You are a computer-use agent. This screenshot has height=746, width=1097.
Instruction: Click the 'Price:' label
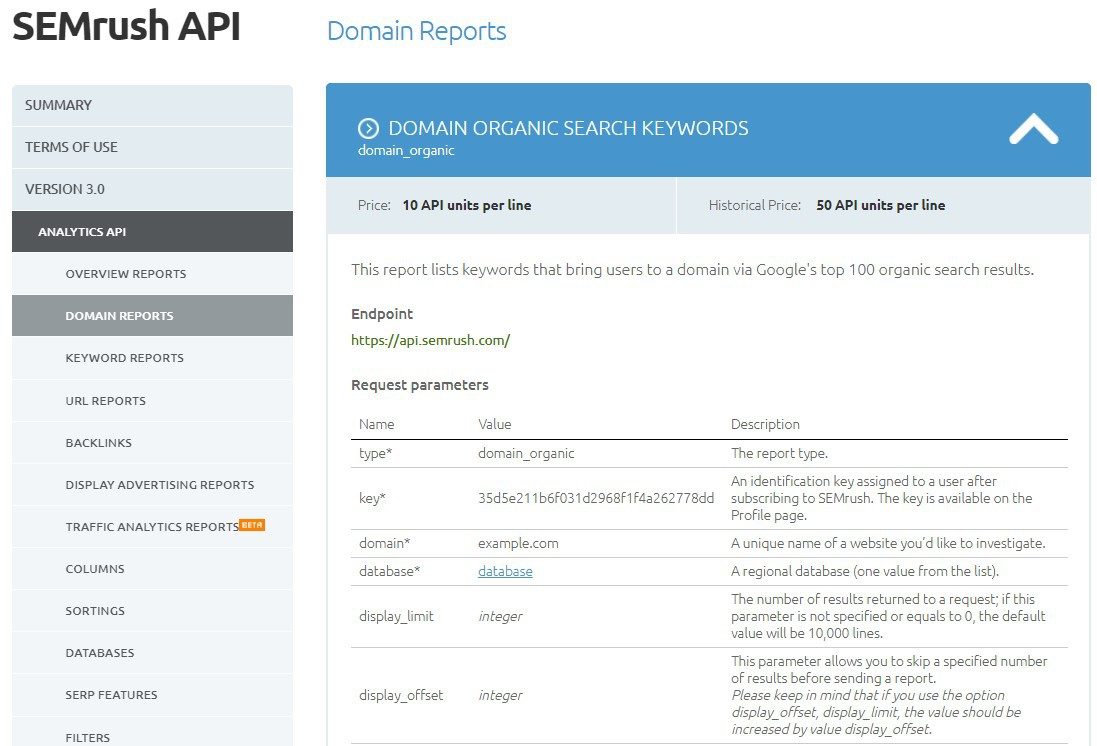(374, 205)
